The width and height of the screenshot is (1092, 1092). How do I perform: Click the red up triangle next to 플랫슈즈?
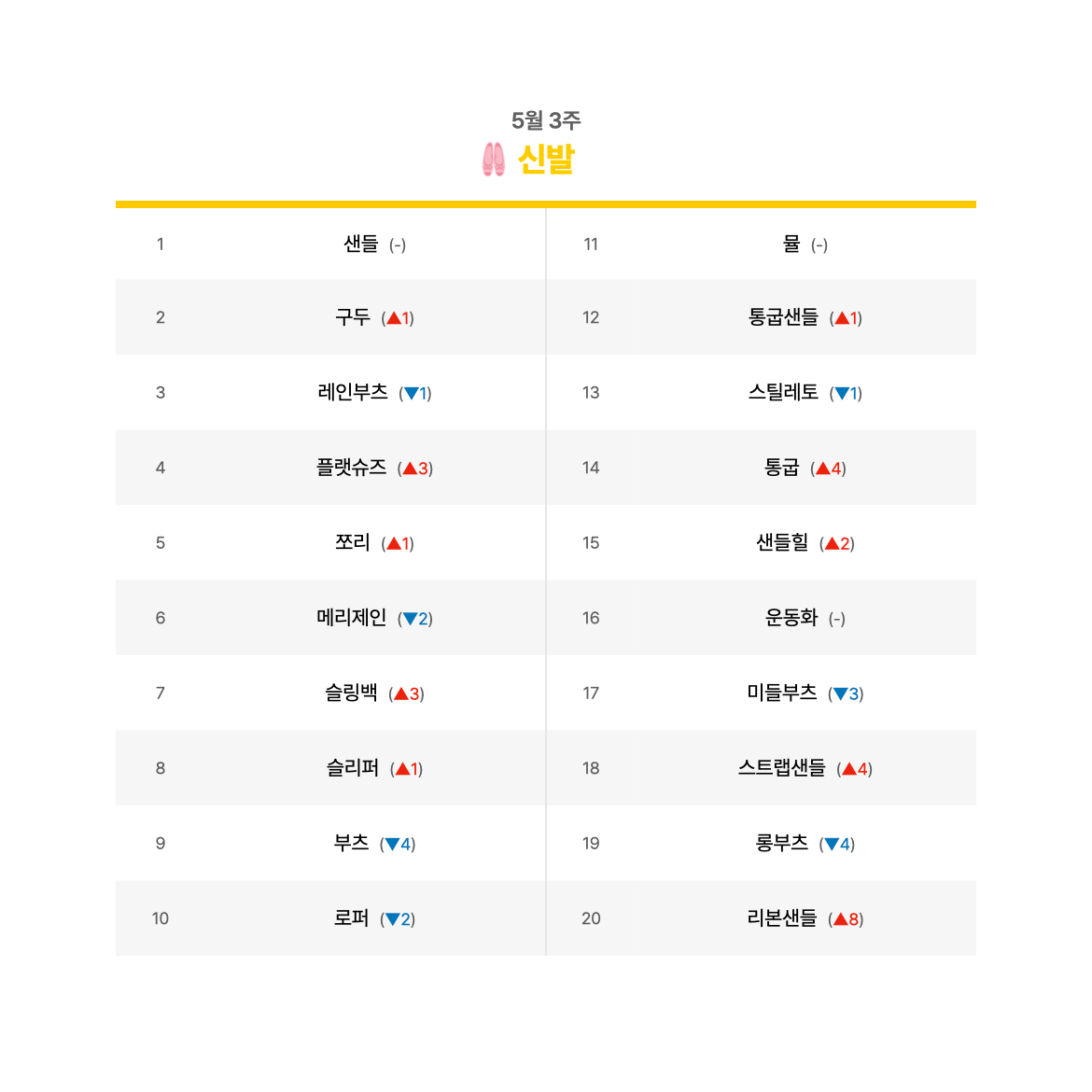tap(410, 469)
